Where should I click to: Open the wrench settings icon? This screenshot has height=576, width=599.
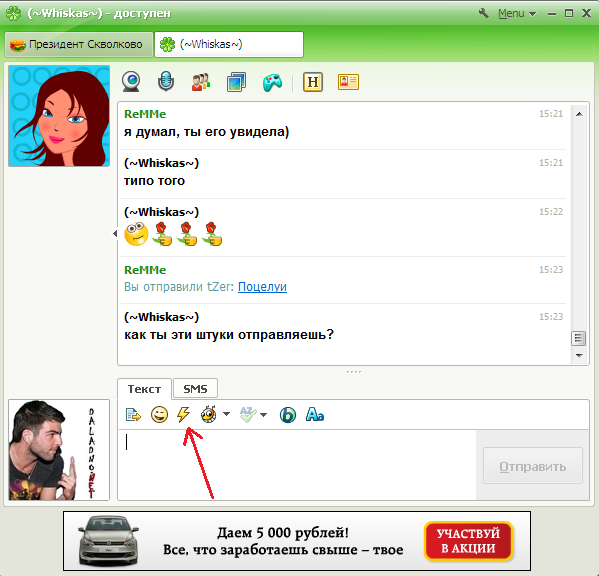[x=484, y=13]
